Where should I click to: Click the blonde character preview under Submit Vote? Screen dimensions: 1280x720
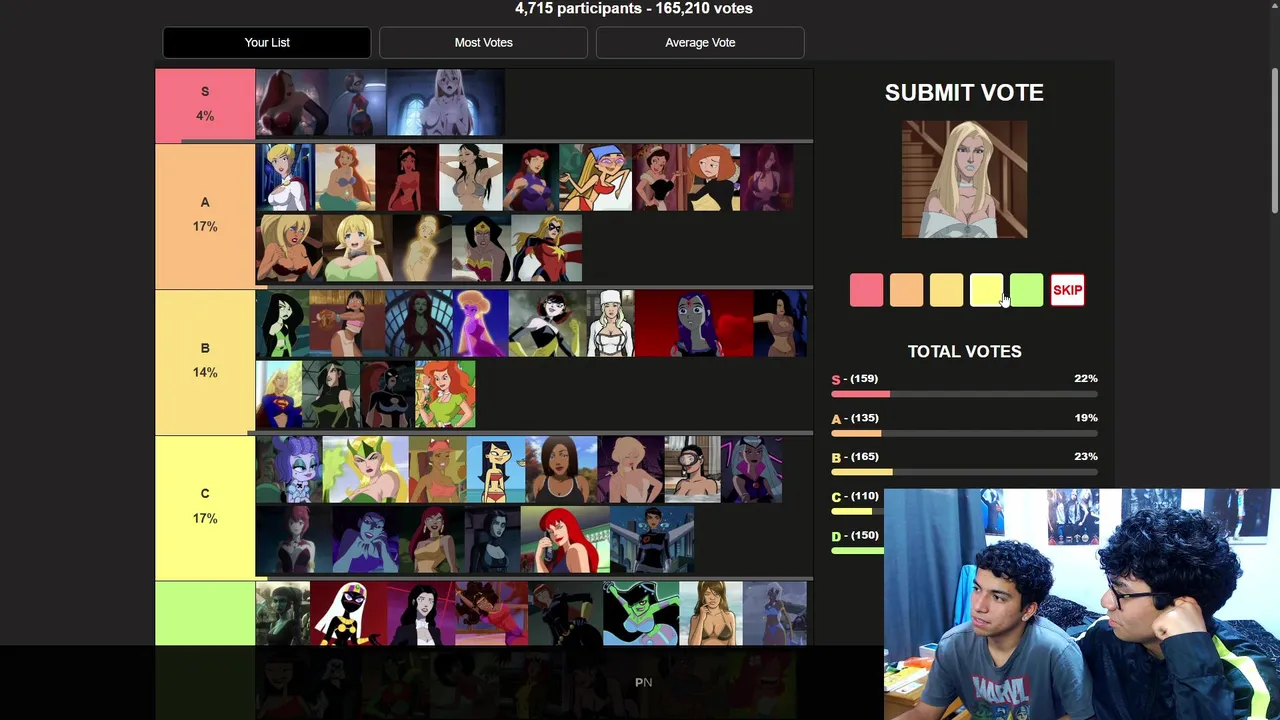[x=964, y=180]
